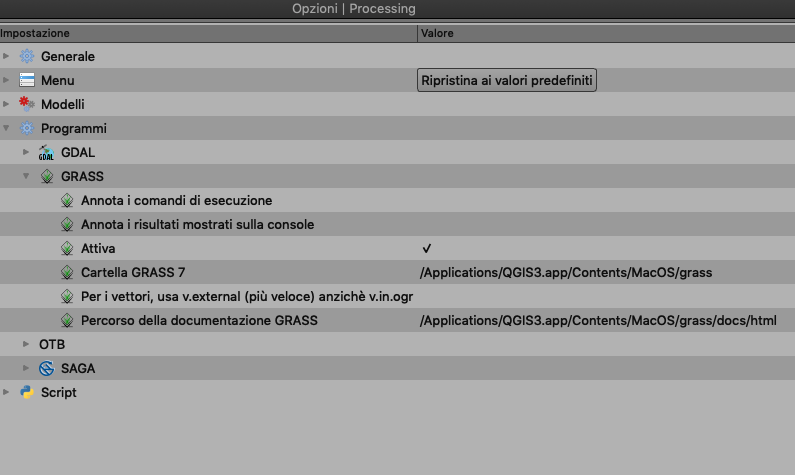The height and width of the screenshot is (475, 795).
Task: Toggle the Attiva checkmark for GRASS
Action: pyautogui.click(x=426, y=248)
